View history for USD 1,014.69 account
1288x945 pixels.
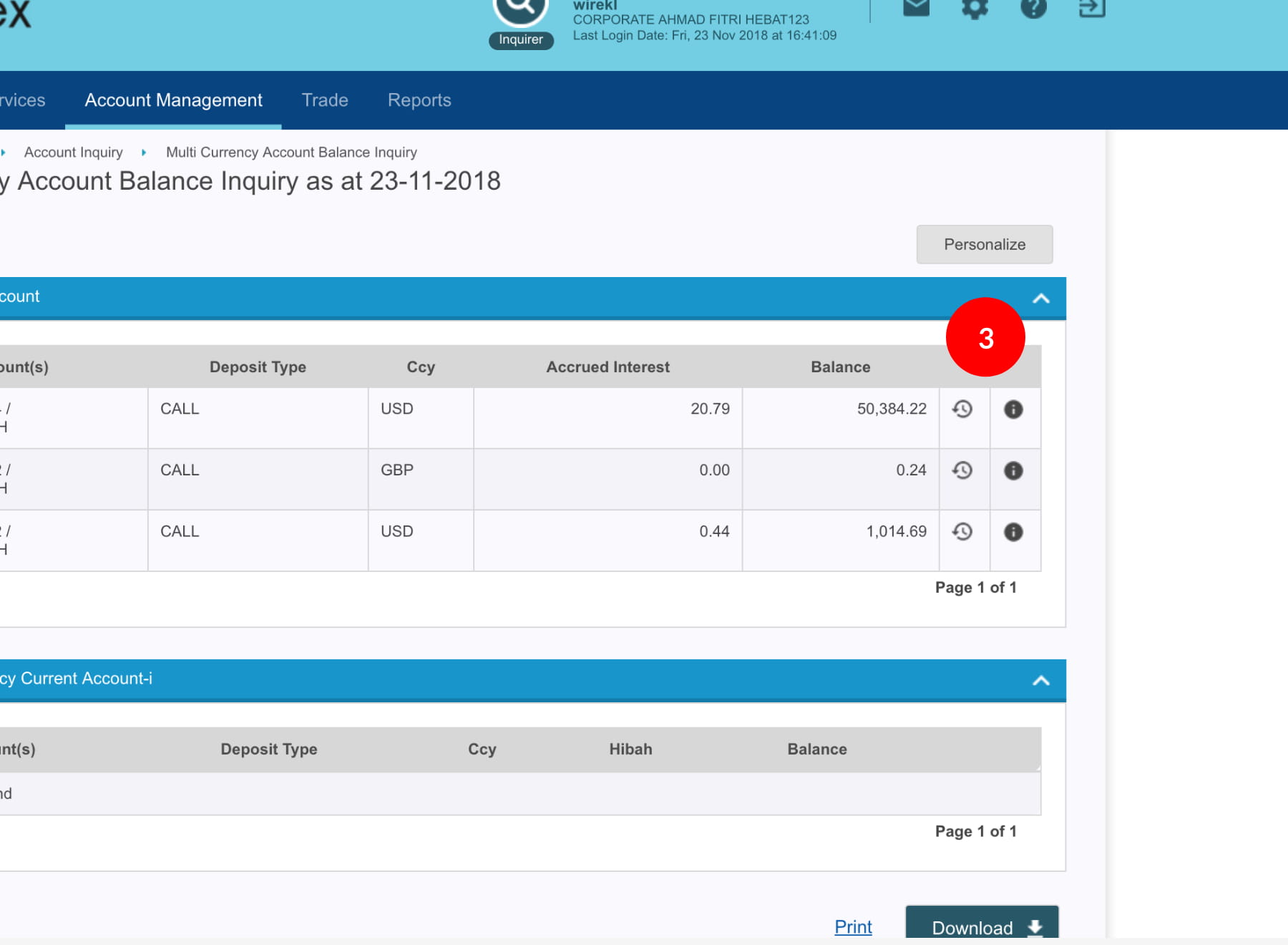pos(962,531)
